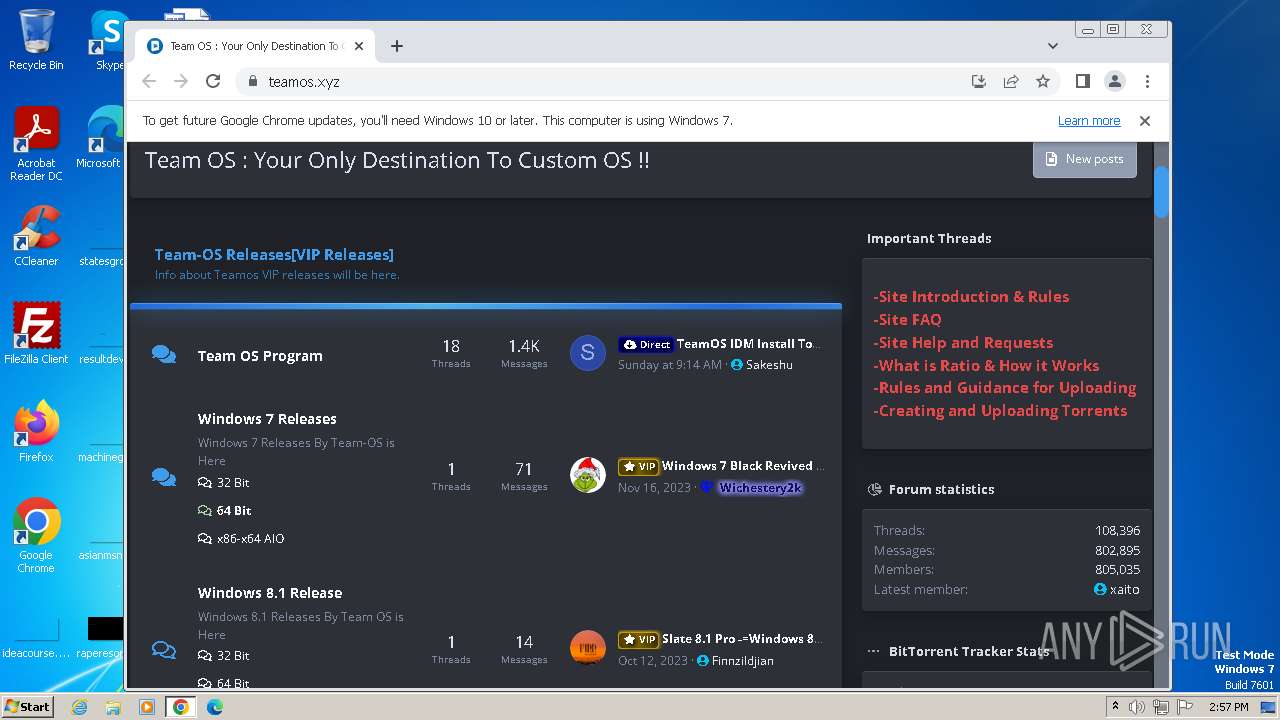The image size is (1280, 720).
Task: Expand the tab search dropdown
Action: 1053,46
